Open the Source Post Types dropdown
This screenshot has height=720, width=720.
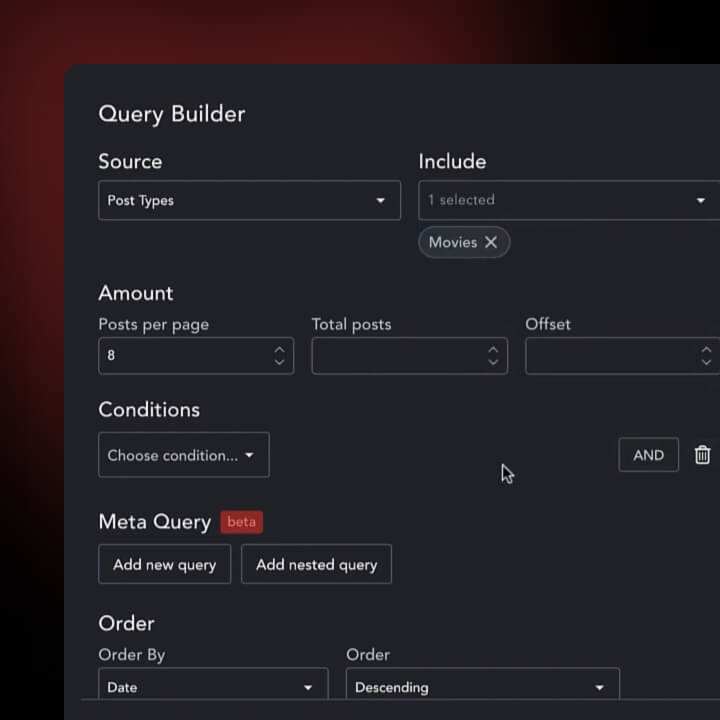pos(249,200)
